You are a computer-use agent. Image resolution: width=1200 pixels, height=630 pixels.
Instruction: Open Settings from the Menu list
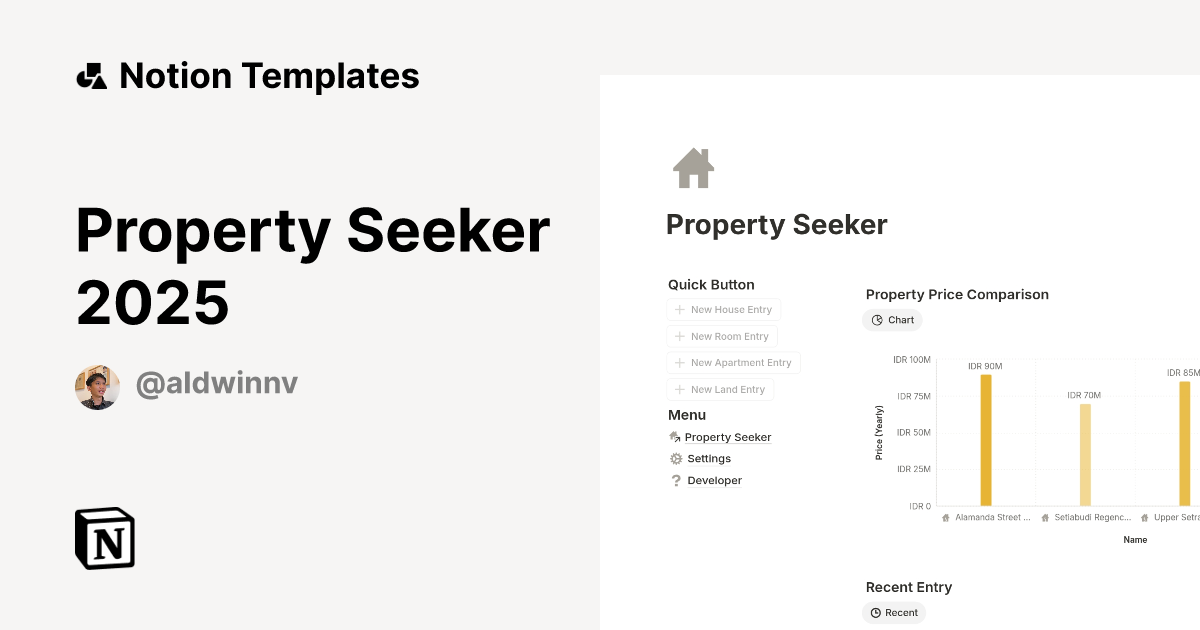(708, 458)
